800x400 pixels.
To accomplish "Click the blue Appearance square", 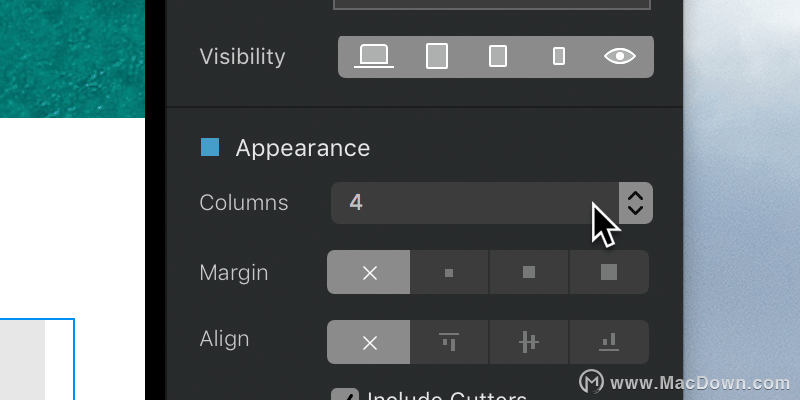I will click(x=210, y=147).
